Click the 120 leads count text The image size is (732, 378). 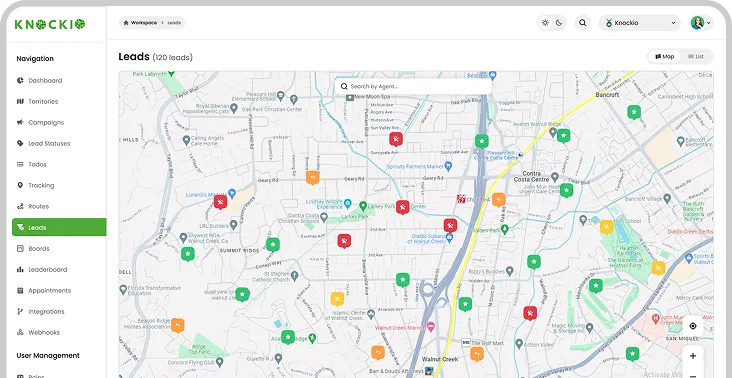tap(172, 57)
